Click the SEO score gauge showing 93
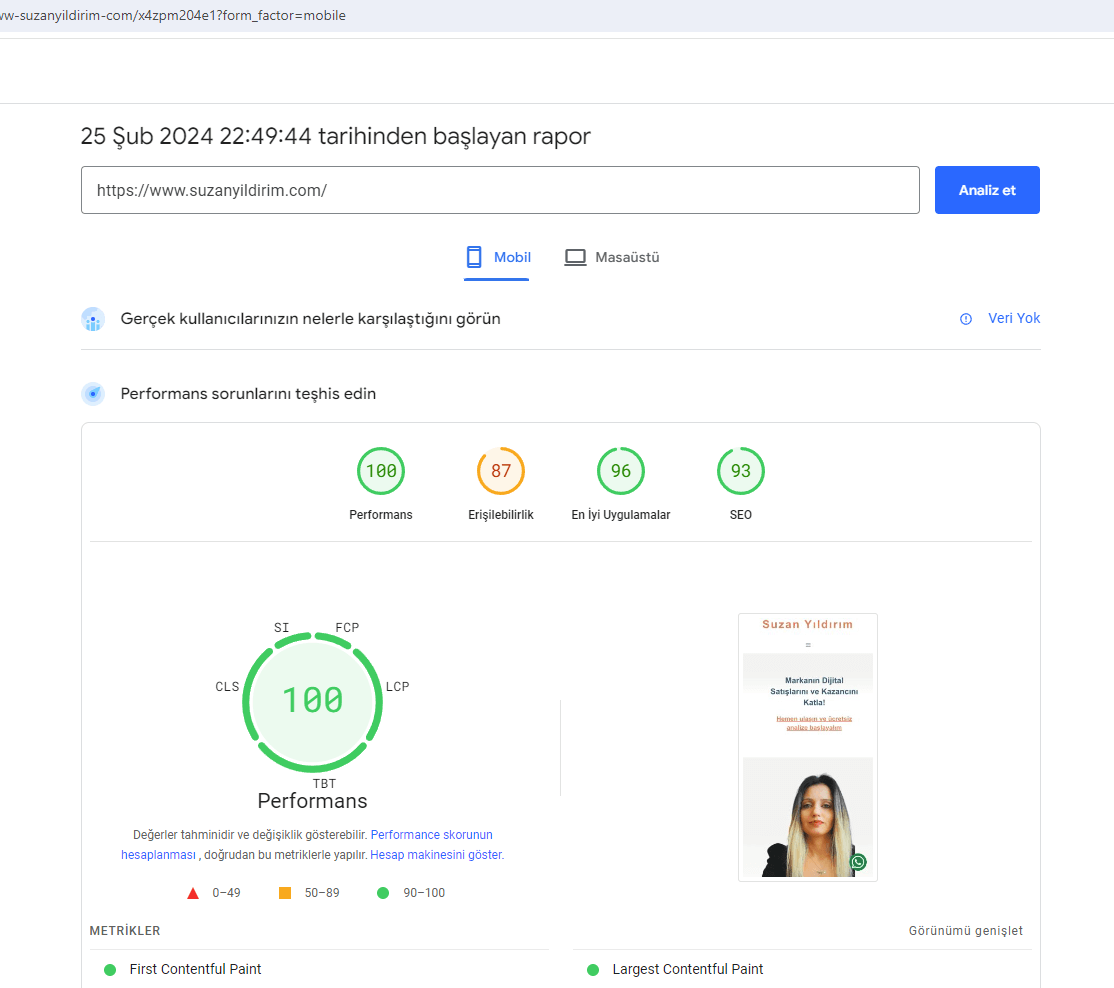Screen dimensions: 1114x988 click(x=740, y=471)
